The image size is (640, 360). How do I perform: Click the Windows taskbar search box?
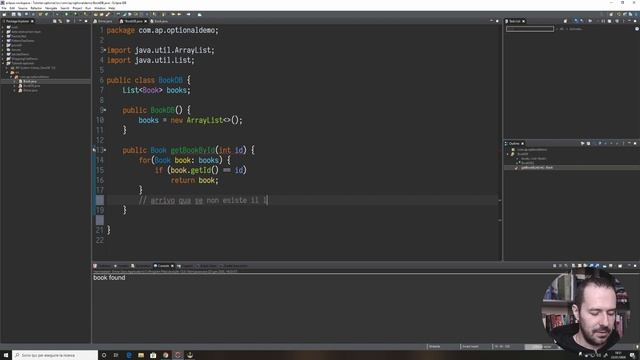pyautogui.click(x=55, y=355)
